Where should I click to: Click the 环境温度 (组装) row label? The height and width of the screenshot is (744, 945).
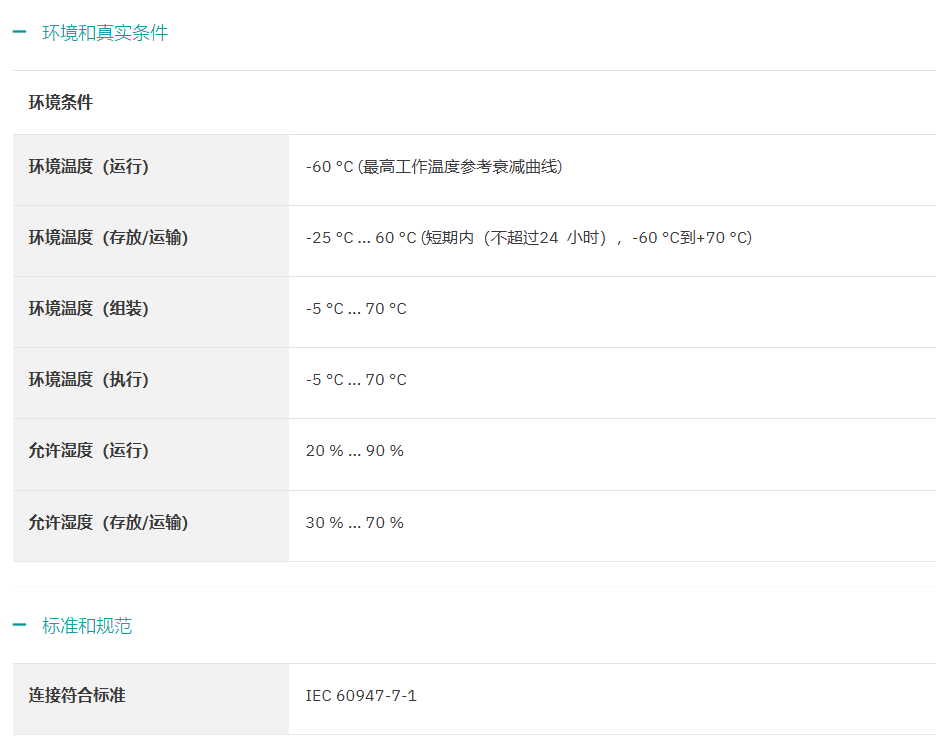(89, 309)
